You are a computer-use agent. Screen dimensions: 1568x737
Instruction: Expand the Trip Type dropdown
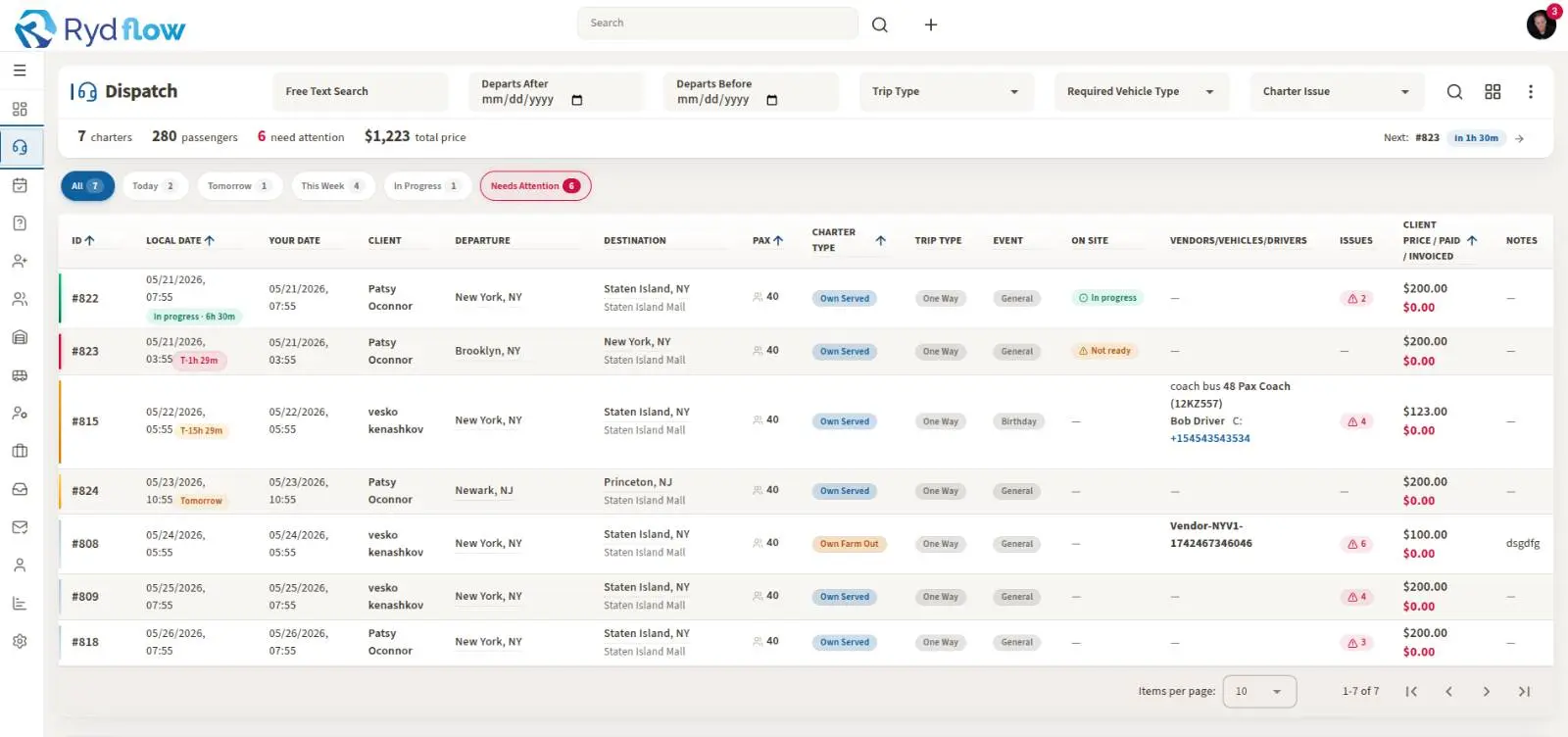pos(946,92)
